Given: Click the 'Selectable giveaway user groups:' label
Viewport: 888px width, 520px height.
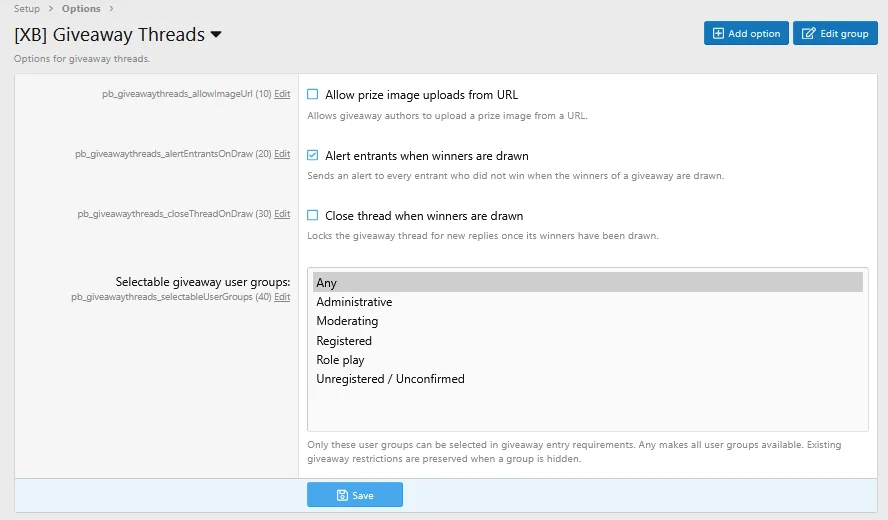Looking at the screenshot, I should [x=203, y=282].
